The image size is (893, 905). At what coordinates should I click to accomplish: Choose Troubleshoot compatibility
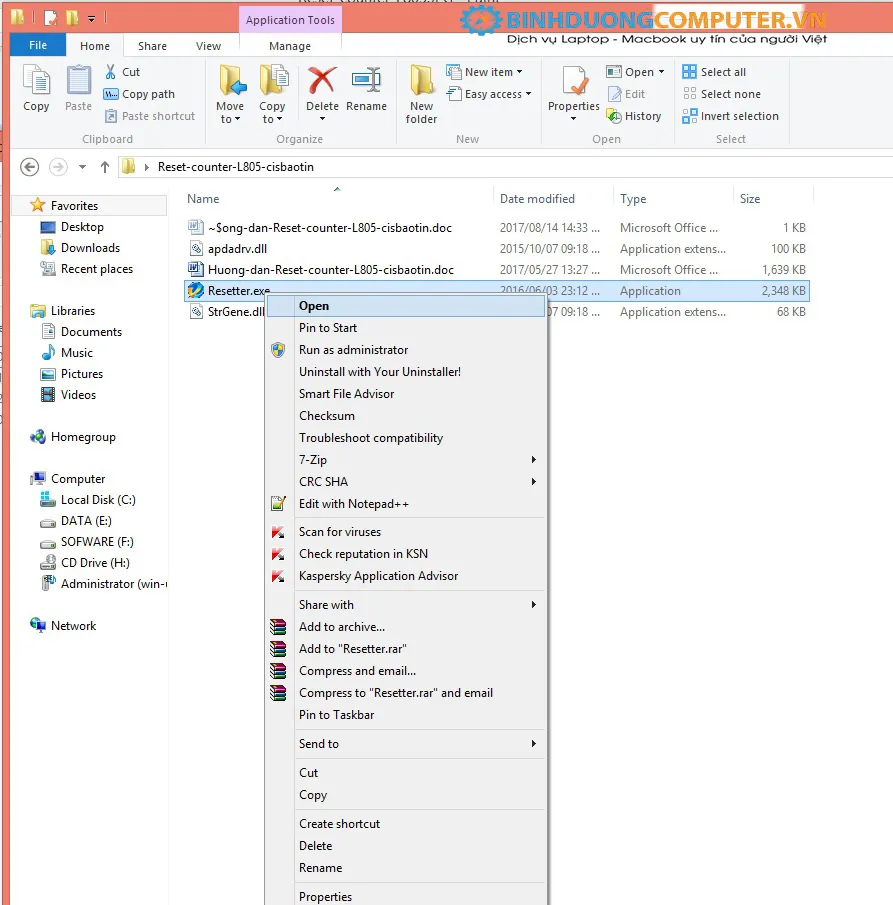coord(406,437)
